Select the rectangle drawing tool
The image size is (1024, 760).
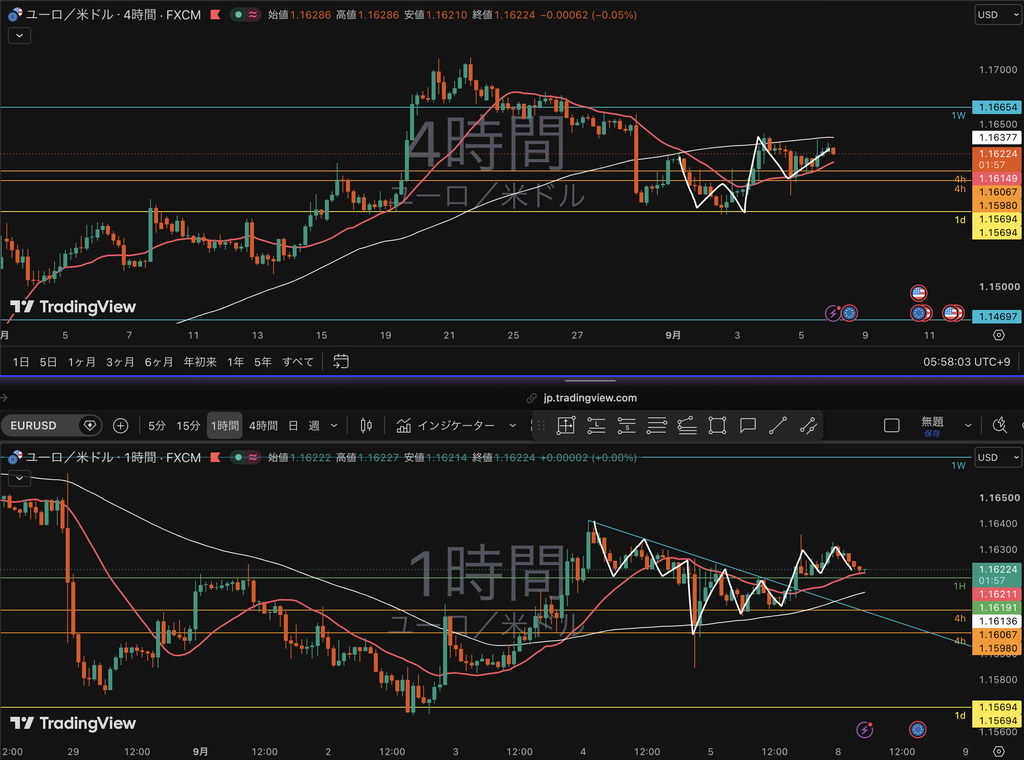point(717,426)
